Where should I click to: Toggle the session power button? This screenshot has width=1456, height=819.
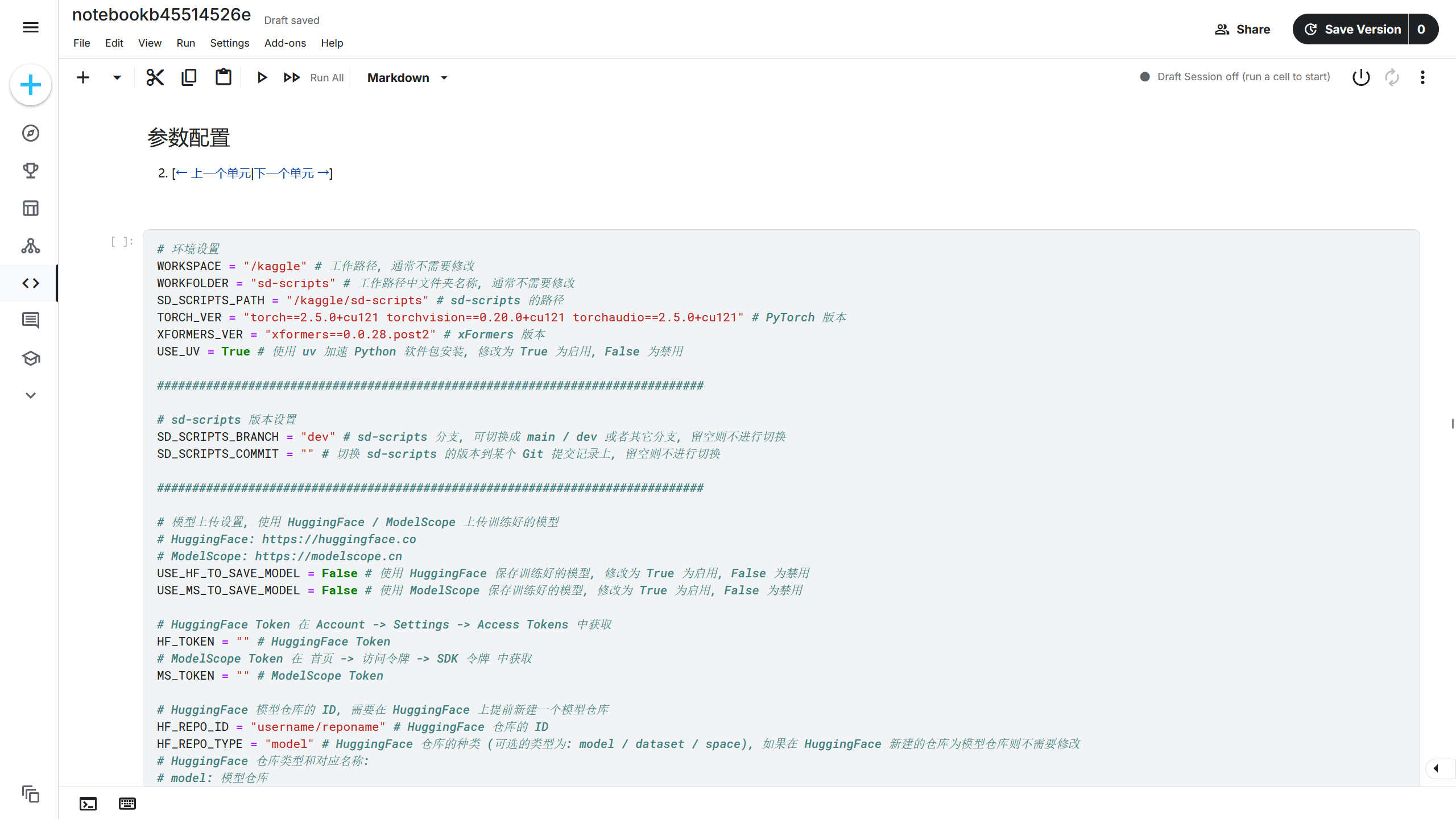pos(1361,77)
